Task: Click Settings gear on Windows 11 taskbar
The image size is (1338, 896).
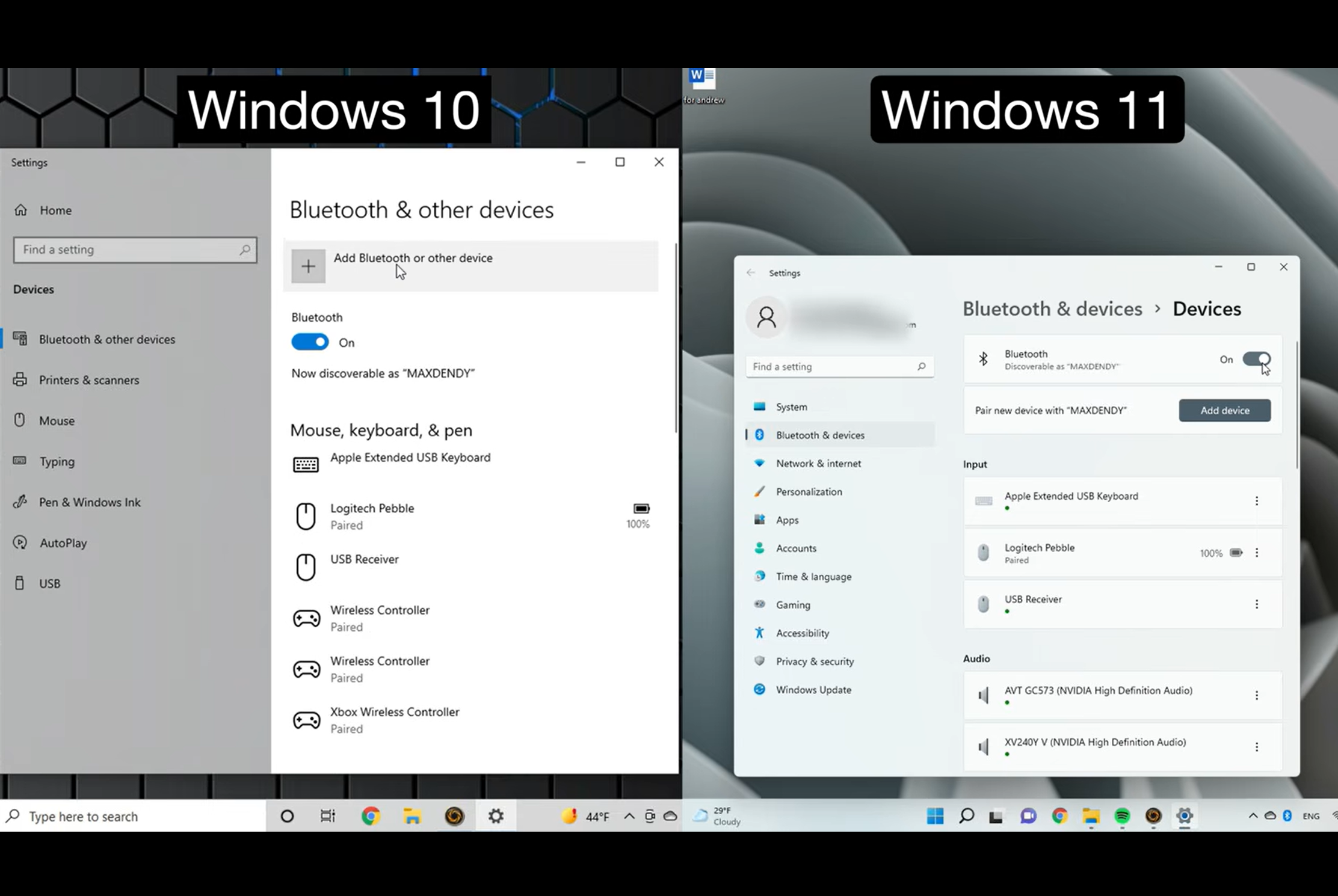Action: tap(1184, 816)
